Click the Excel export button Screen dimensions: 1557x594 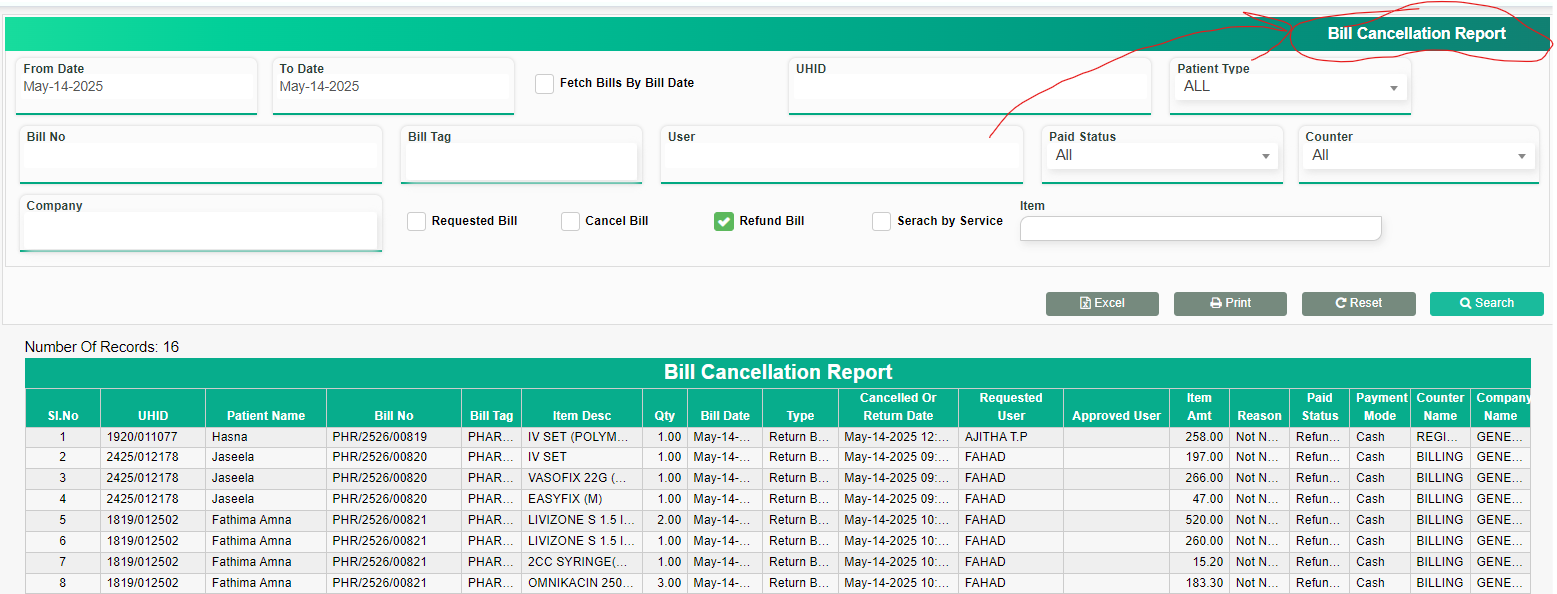pyautogui.click(x=1102, y=303)
